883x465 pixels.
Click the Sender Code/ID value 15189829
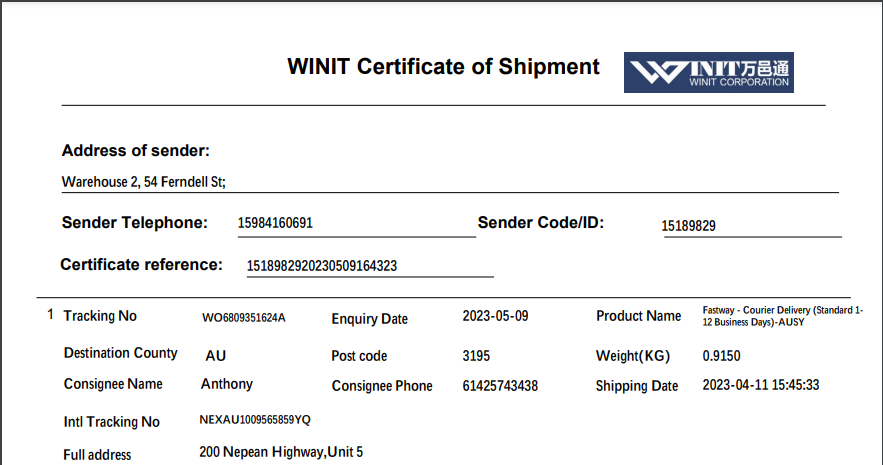pos(689,226)
